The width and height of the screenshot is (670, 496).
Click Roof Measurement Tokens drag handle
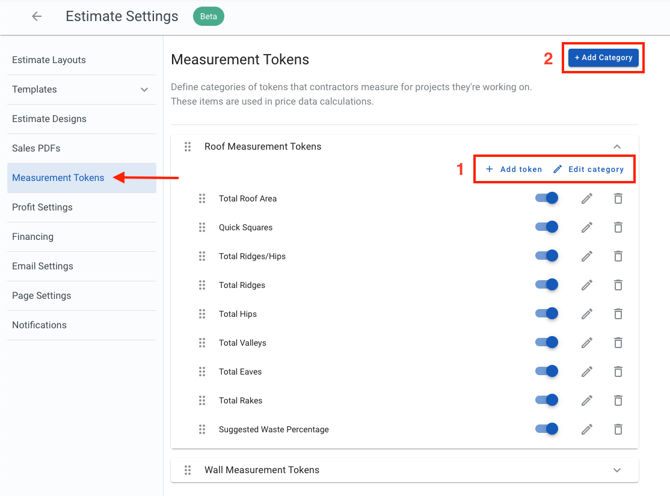click(188, 147)
